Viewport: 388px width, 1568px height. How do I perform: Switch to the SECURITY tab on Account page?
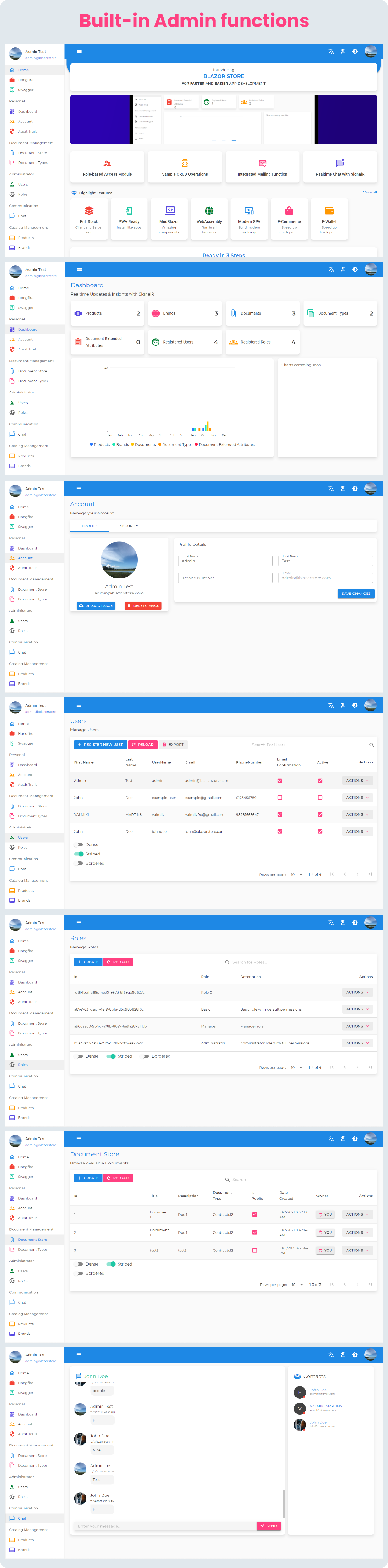129,526
